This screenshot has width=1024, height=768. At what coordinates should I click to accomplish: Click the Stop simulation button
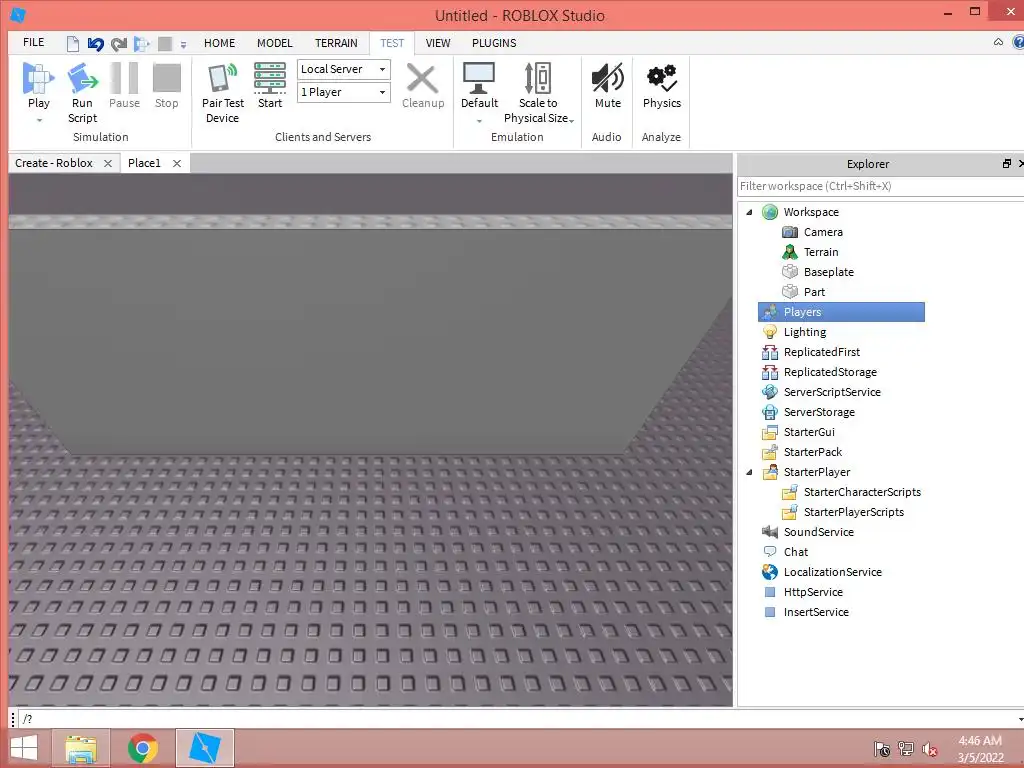click(167, 86)
